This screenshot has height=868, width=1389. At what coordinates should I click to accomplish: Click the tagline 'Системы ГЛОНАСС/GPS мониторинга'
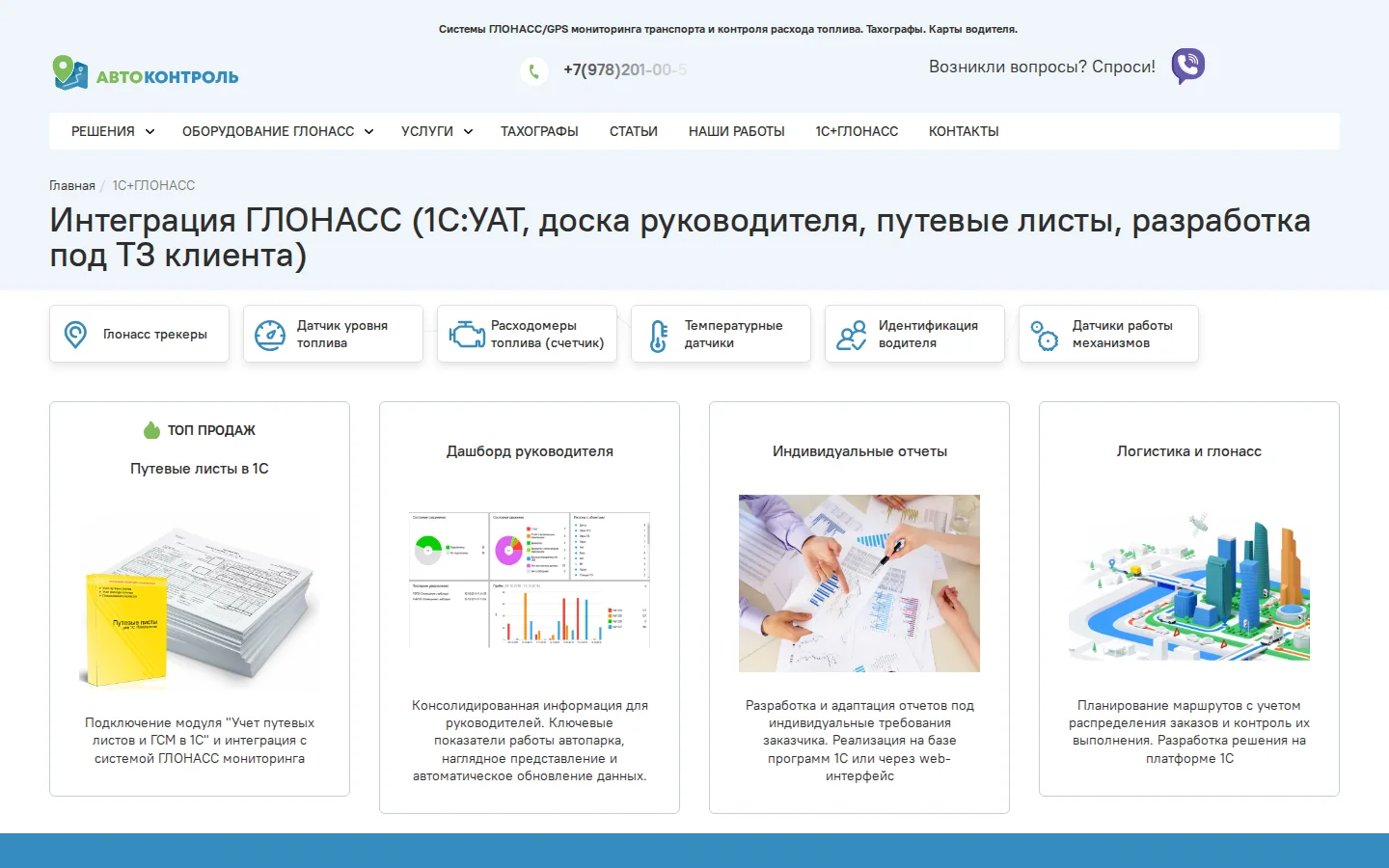tap(728, 29)
